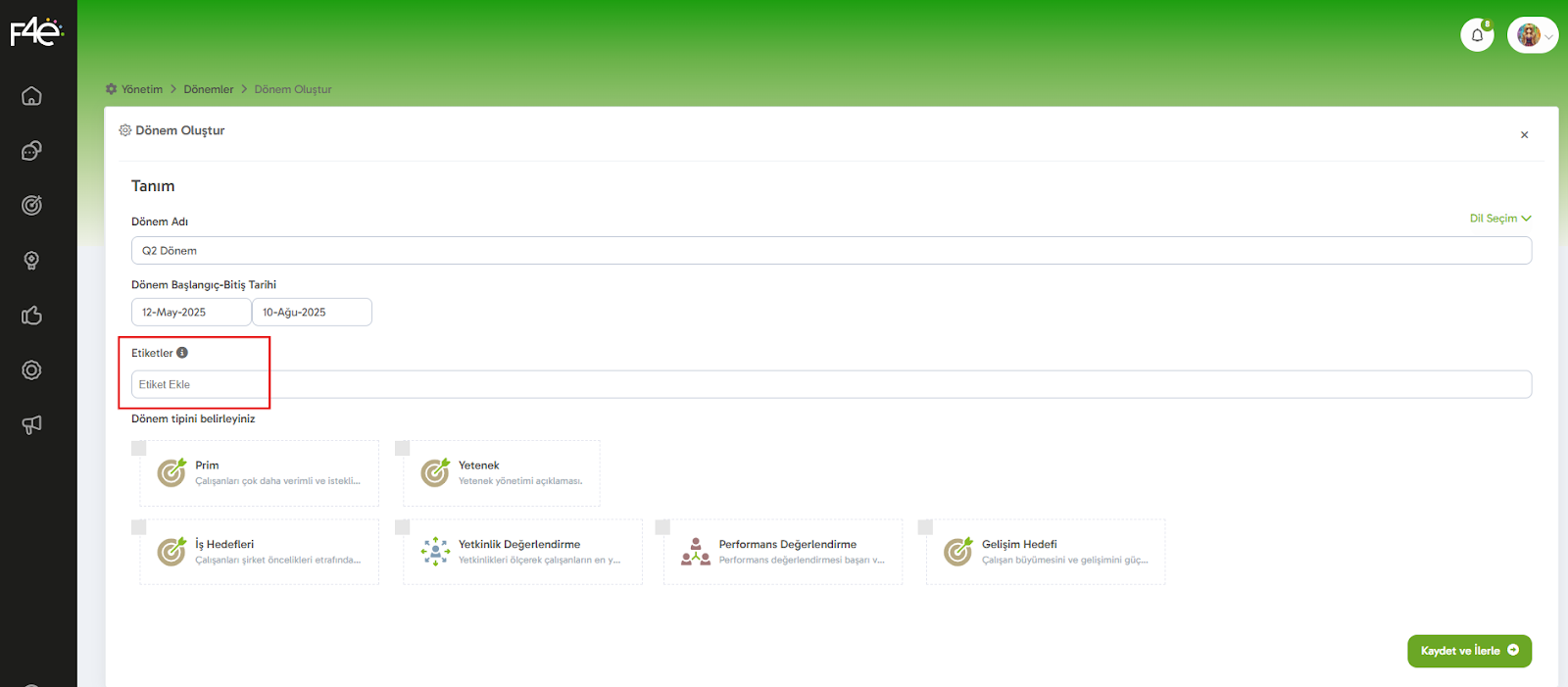Click the Performans Değerlendirme people icon
1568x687 pixels.
tap(696, 552)
